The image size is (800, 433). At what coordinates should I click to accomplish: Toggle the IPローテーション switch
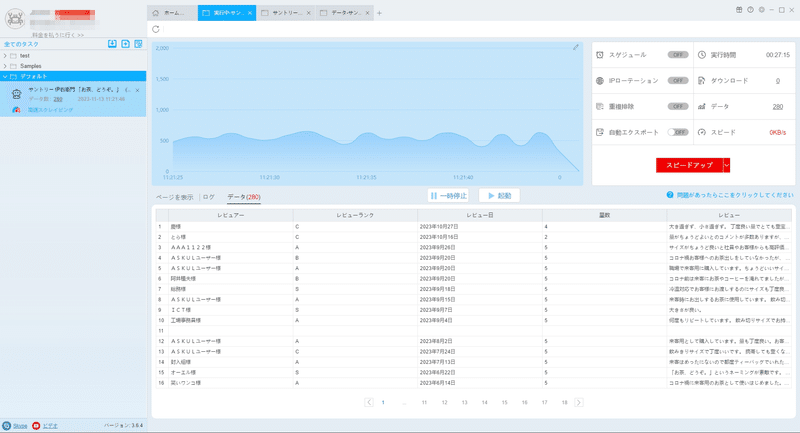(678, 81)
